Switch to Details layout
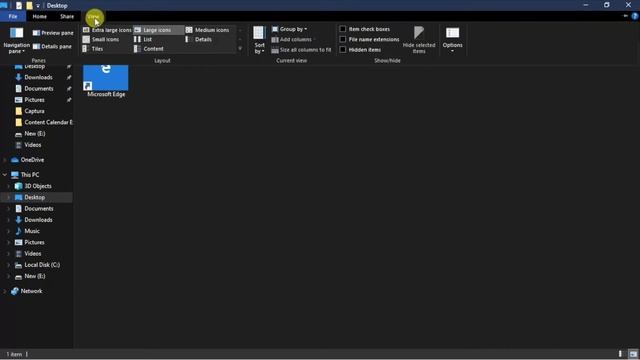The image size is (640, 360). point(199,39)
